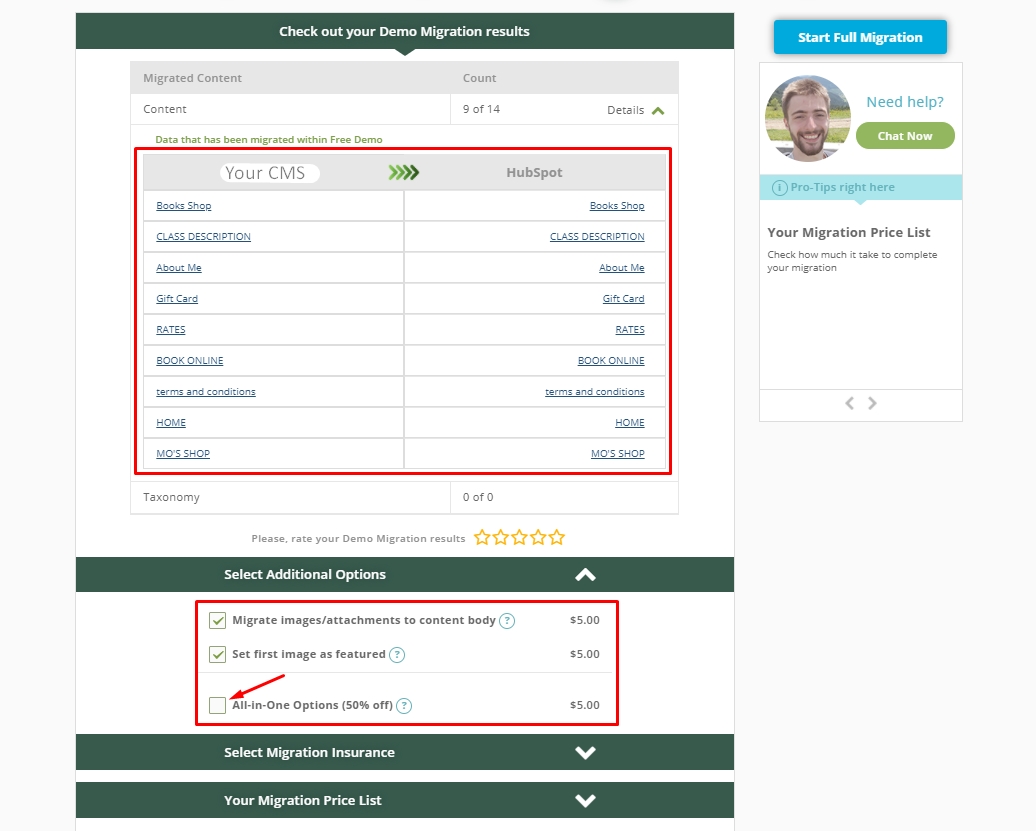
Task: Open help icon for Migrate images/attachments
Action: click(507, 621)
